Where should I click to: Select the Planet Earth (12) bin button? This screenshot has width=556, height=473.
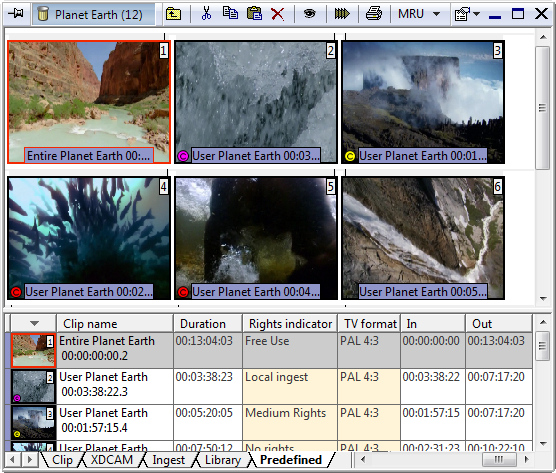[94, 14]
